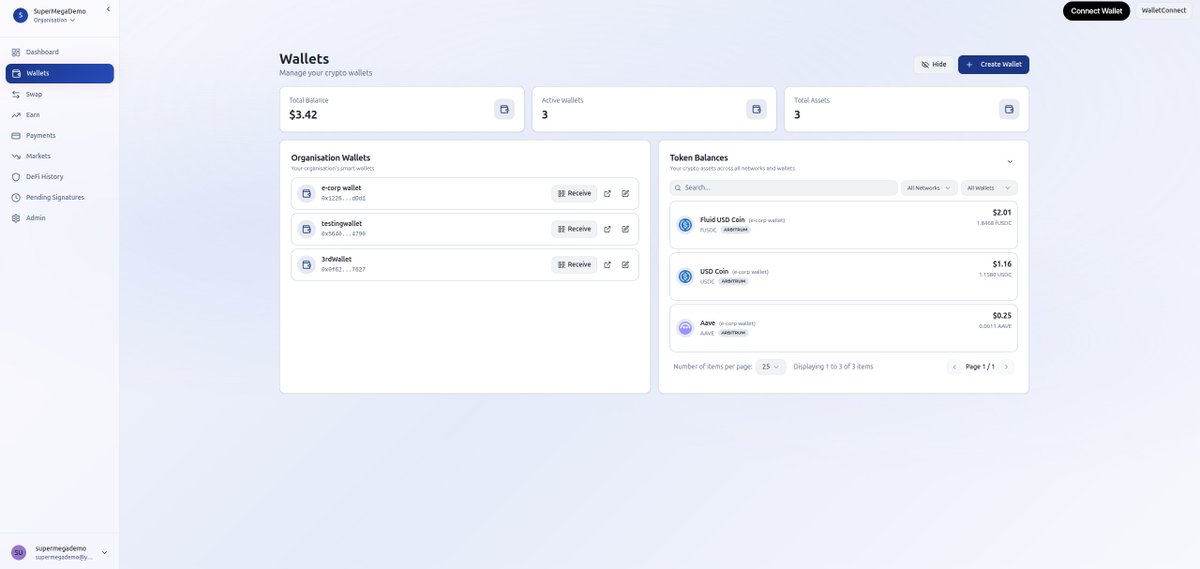
Task: Edit the e-corp wallet
Action: 625,193
